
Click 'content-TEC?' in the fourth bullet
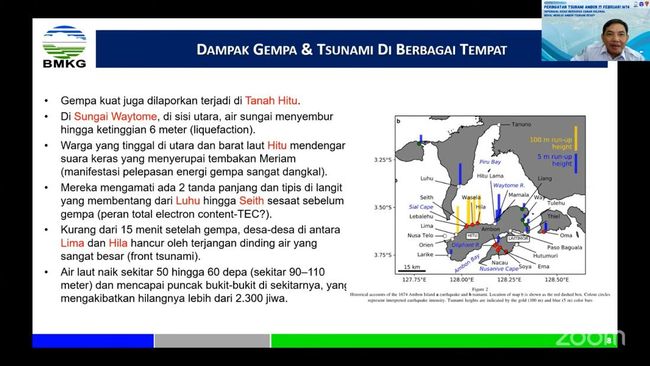(x=231, y=214)
